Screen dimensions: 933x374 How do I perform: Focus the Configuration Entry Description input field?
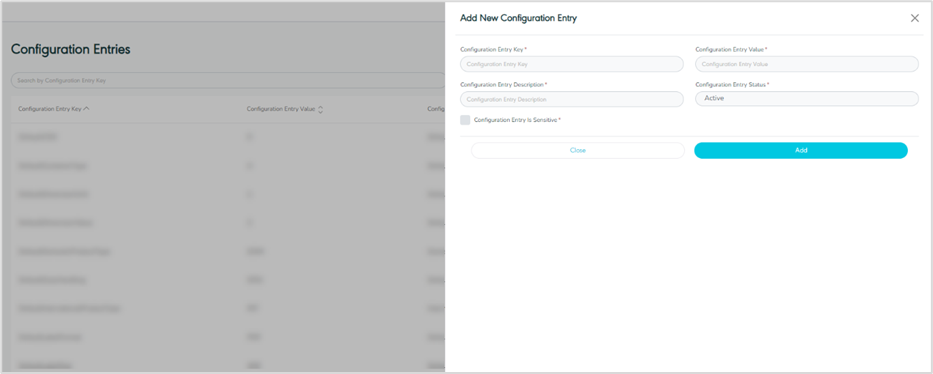point(572,99)
